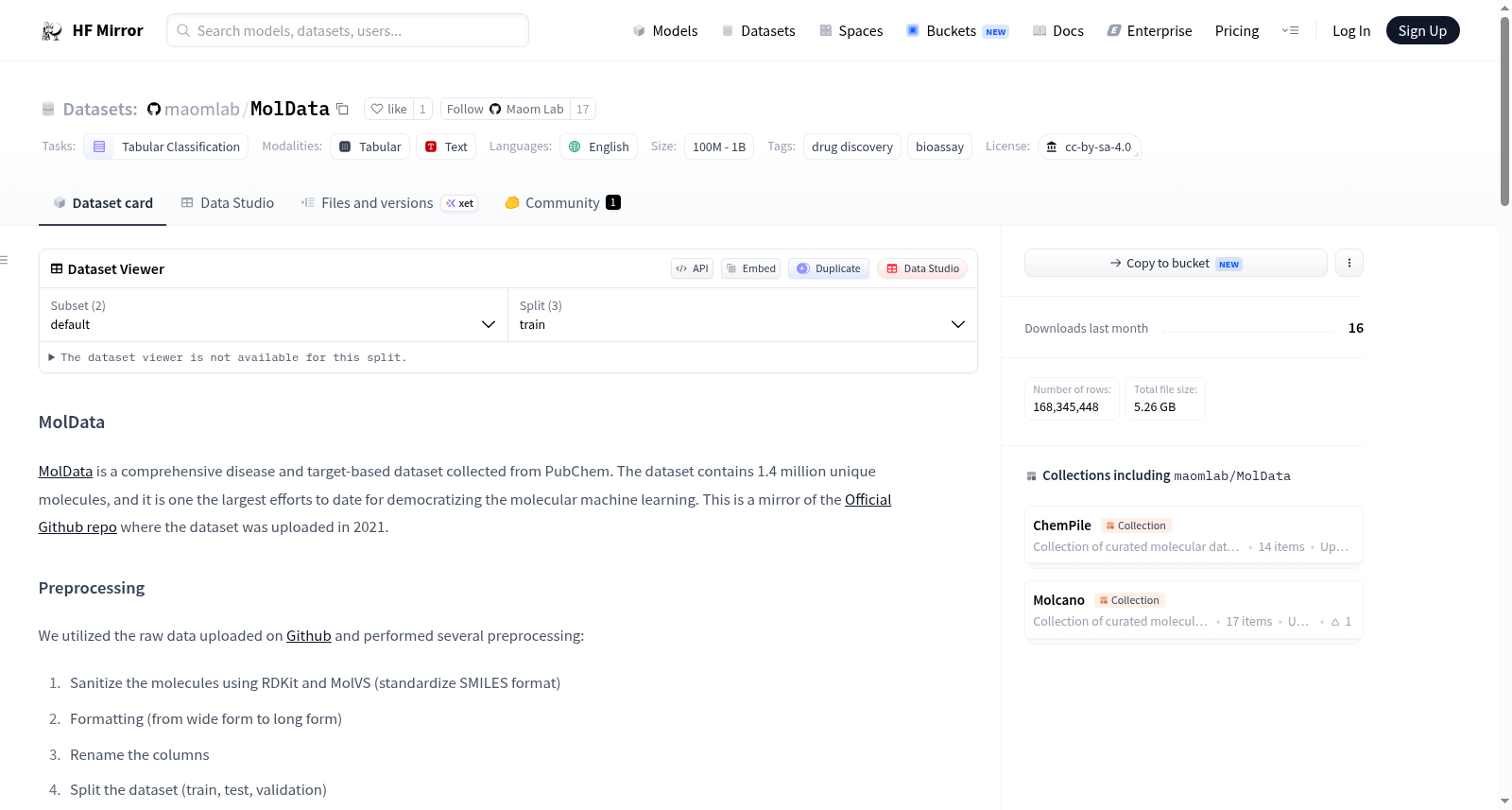Click the Embed button

[750, 268]
